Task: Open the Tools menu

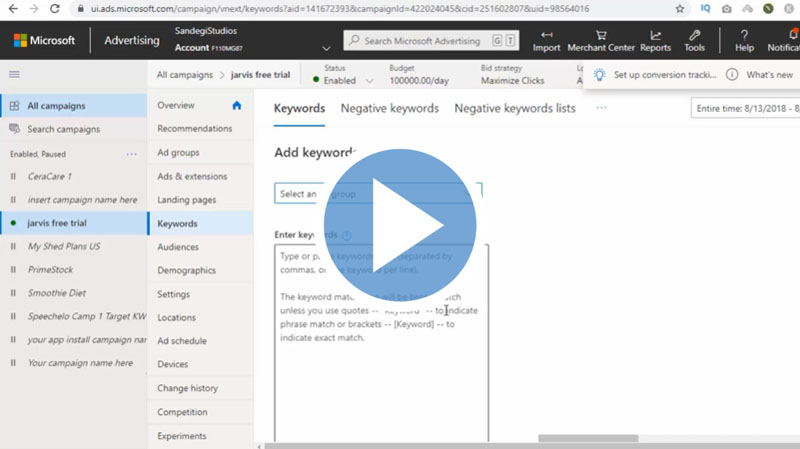Action: [694, 41]
